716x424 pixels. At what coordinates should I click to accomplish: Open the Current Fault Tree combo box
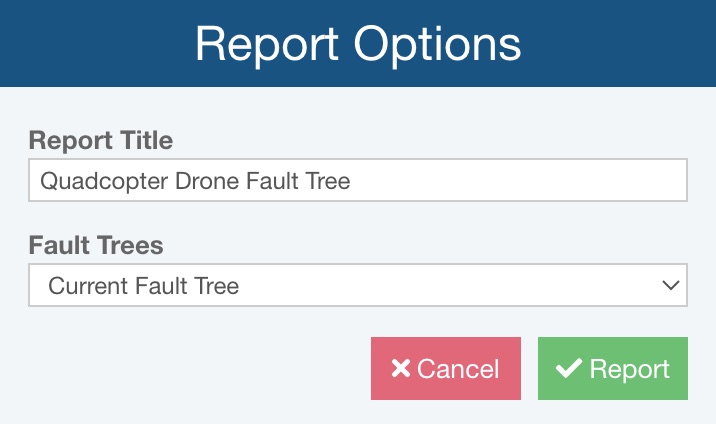point(357,286)
